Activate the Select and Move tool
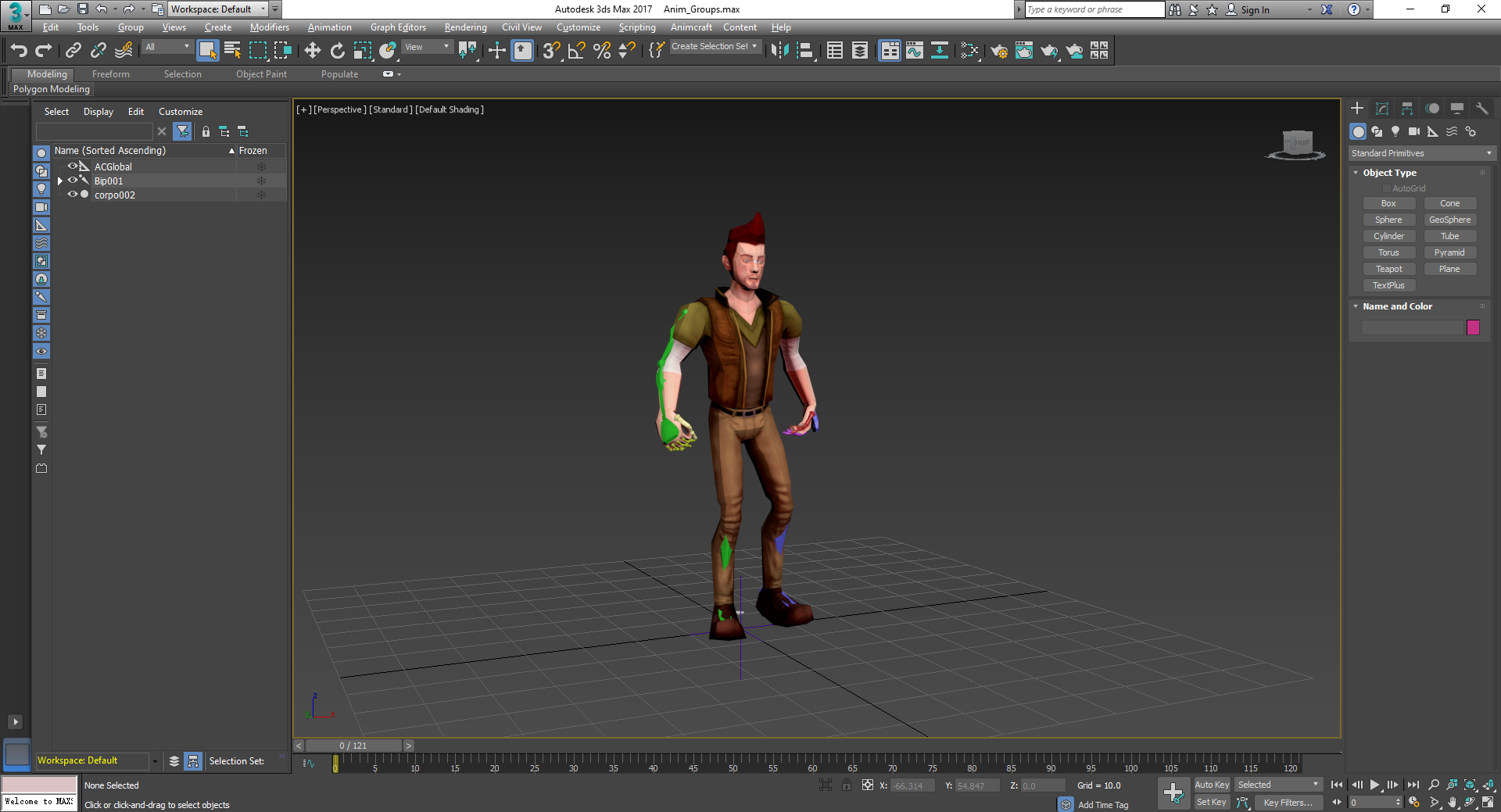The image size is (1501, 812). pos(313,51)
